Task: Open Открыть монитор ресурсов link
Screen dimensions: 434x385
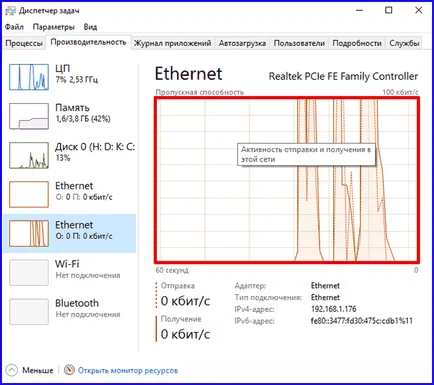Action: click(128, 370)
